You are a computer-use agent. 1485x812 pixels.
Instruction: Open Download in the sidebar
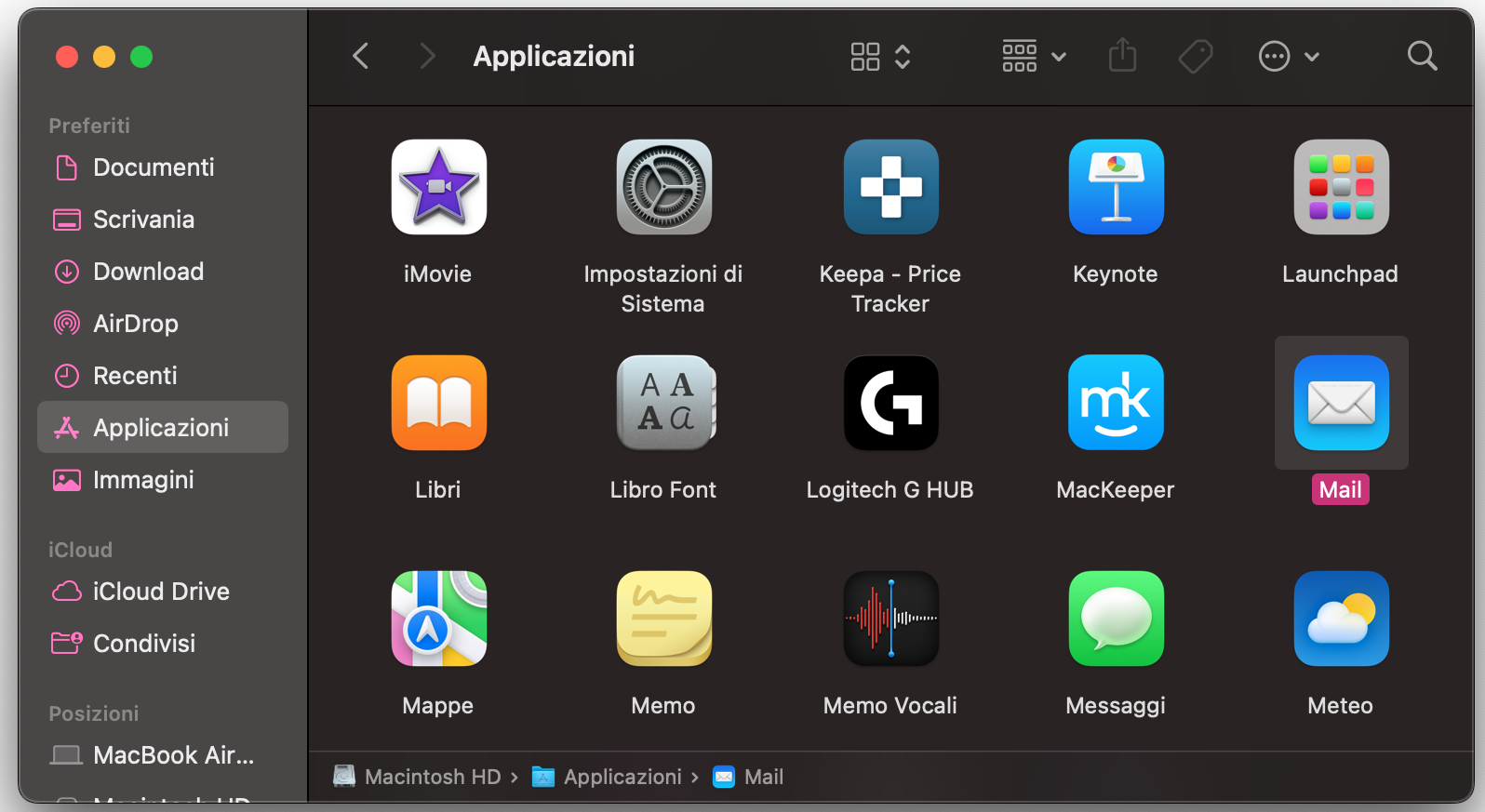click(163, 272)
